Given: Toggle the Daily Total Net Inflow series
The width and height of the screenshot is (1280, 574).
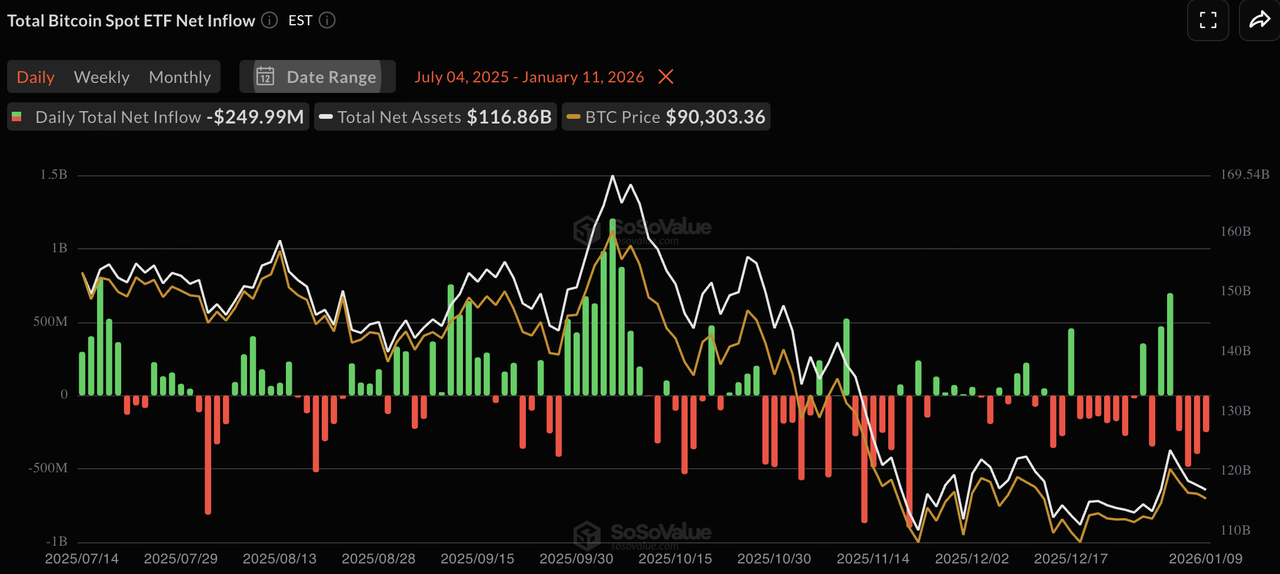Looking at the screenshot, I should [157, 117].
